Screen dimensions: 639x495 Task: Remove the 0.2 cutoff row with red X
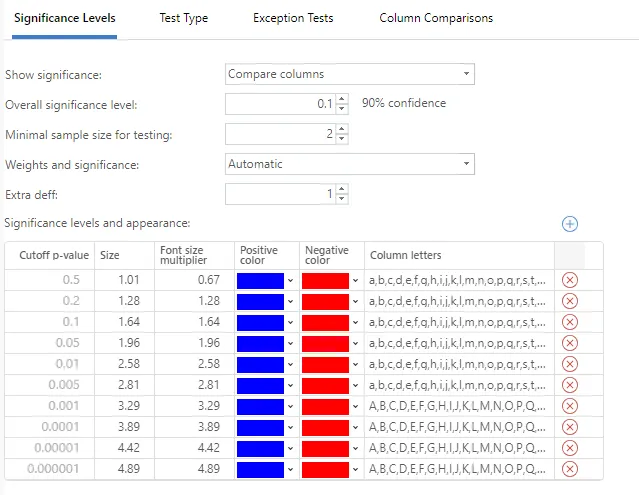(570, 301)
